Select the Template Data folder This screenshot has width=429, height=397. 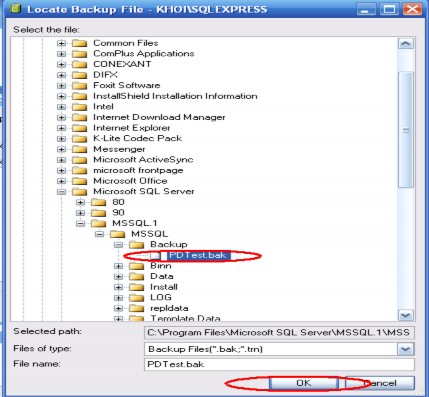(185, 318)
